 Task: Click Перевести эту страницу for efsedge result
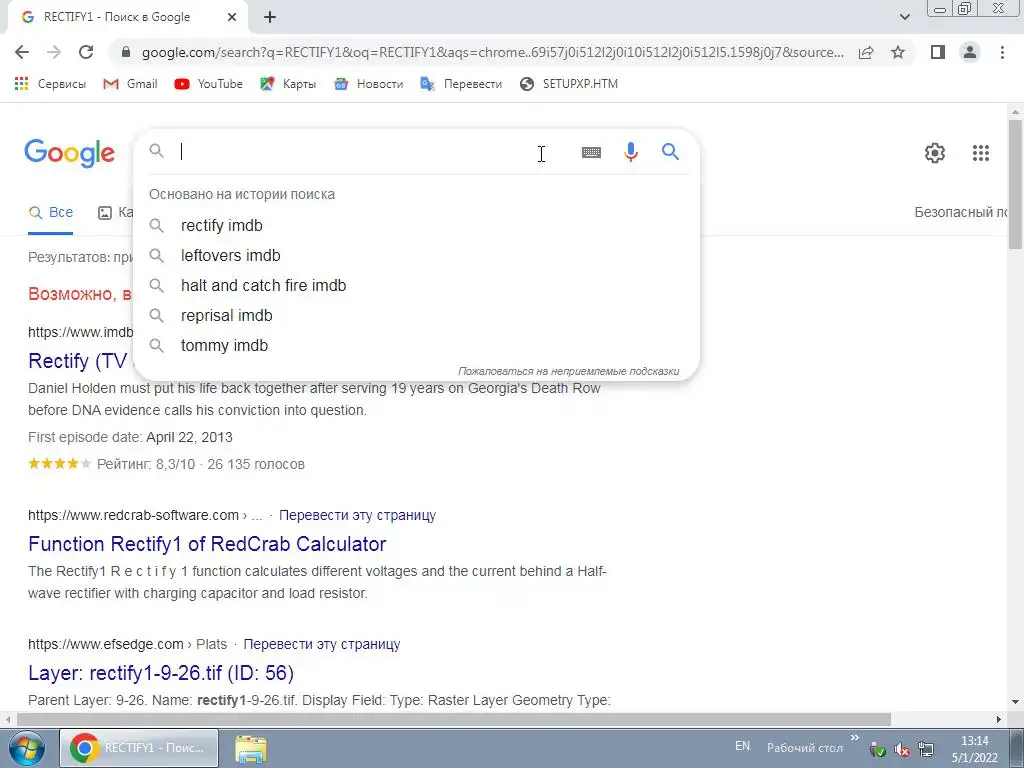point(322,644)
